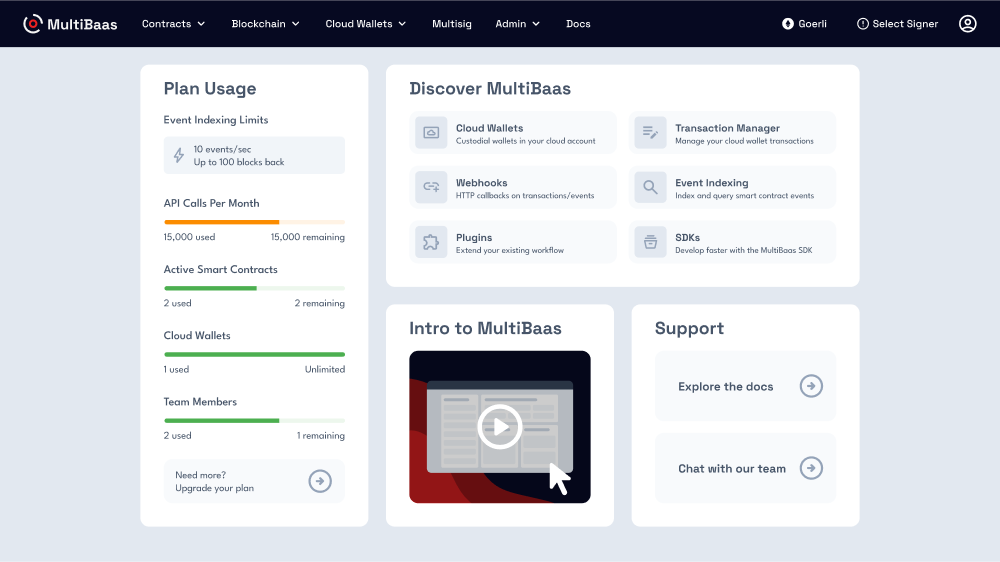This screenshot has height=562, width=1000.
Task: Click the upgrade plan arrow icon
Action: 319,481
